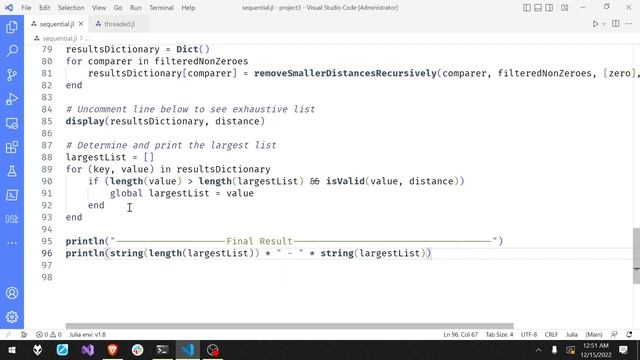The height and width of the screenshot is (360, 640).
Task: Open the Edit menu
Action: [x=44, y=8]
